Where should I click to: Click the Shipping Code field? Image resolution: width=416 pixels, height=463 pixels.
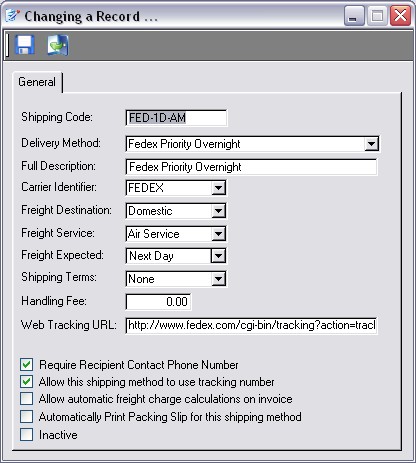click(x=176, y=118)
